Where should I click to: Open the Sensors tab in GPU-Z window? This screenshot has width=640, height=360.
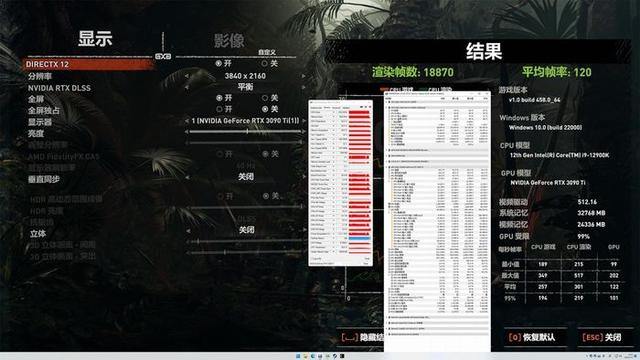pos(327,107)
